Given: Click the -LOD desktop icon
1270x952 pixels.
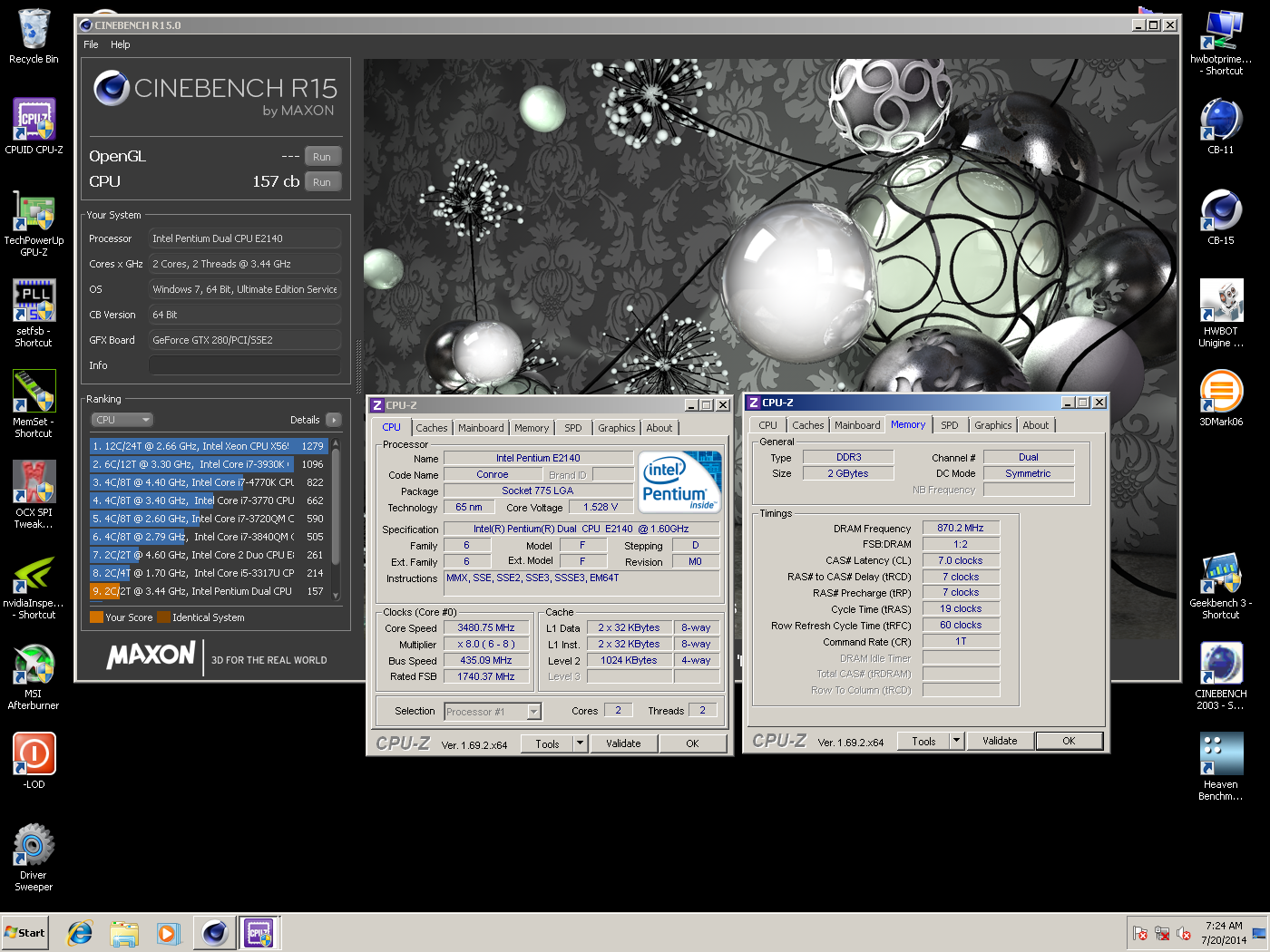Looking at the screenshot, I should tap(34, 761).
